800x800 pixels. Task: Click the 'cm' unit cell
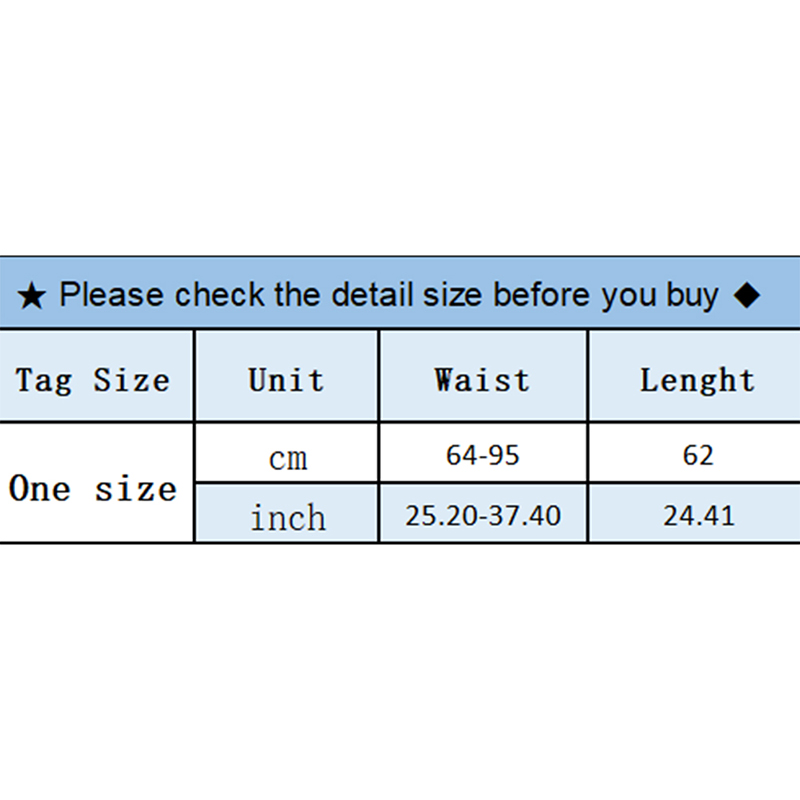pos(288,458)
